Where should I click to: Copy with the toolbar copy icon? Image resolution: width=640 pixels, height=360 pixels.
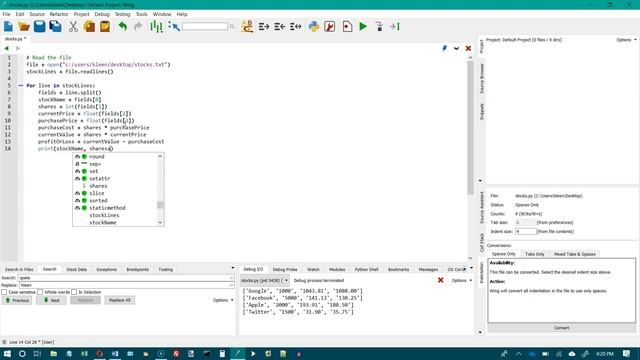pos(89,27)
